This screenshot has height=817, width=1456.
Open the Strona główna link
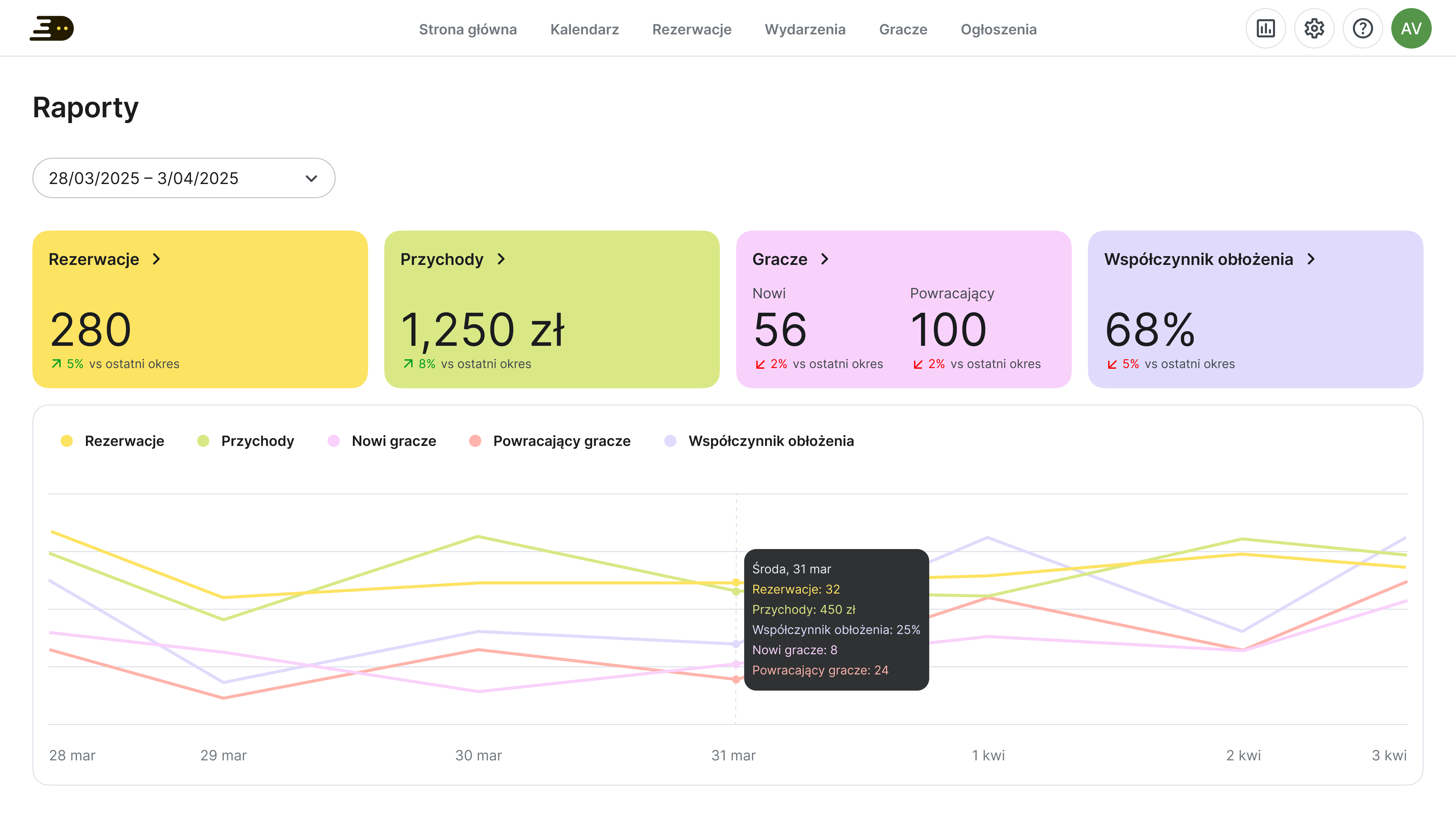pyautogui.click(x=467, y=29)
